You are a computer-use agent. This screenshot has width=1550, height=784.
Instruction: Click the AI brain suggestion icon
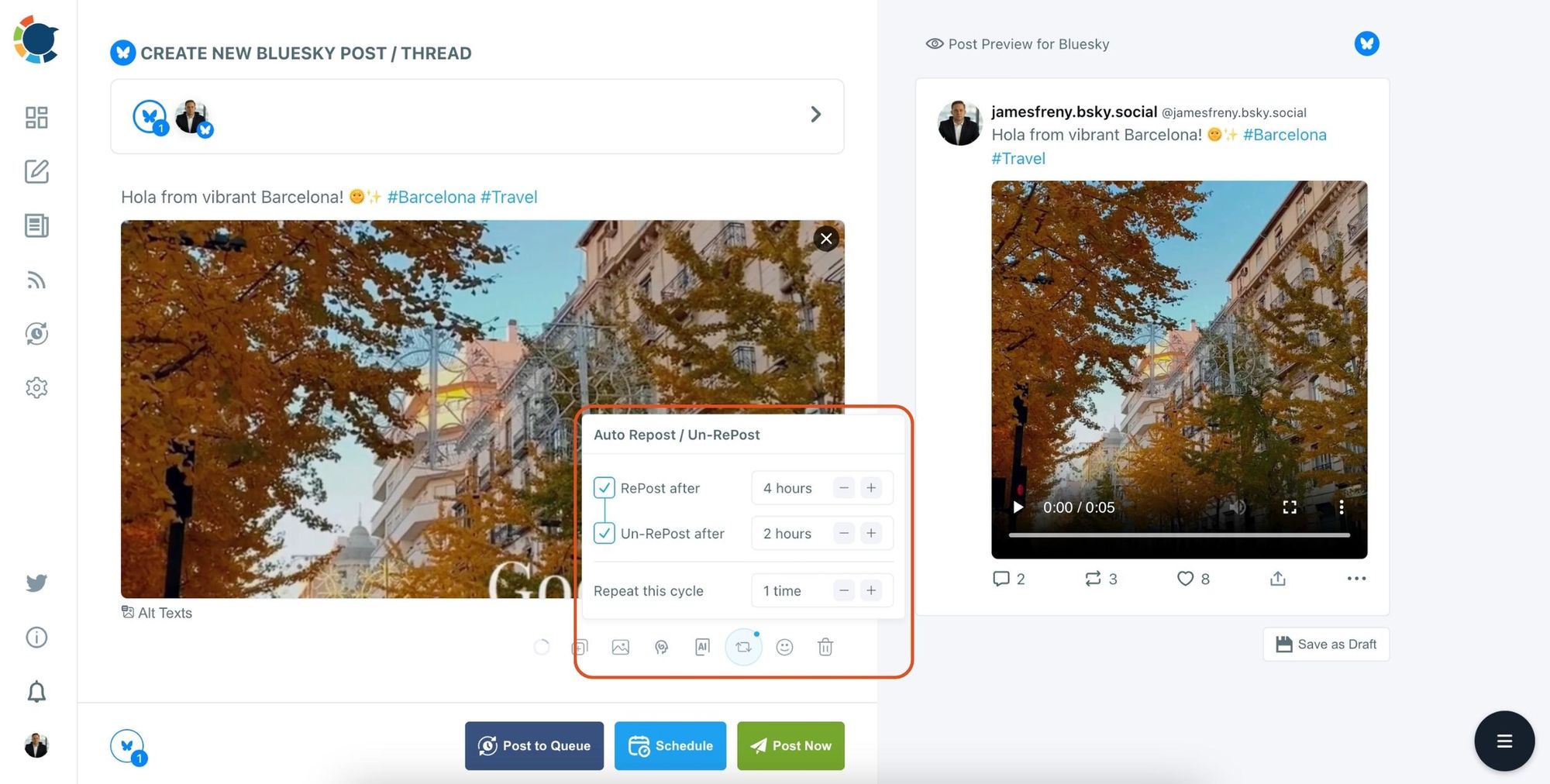coord(661,647)
